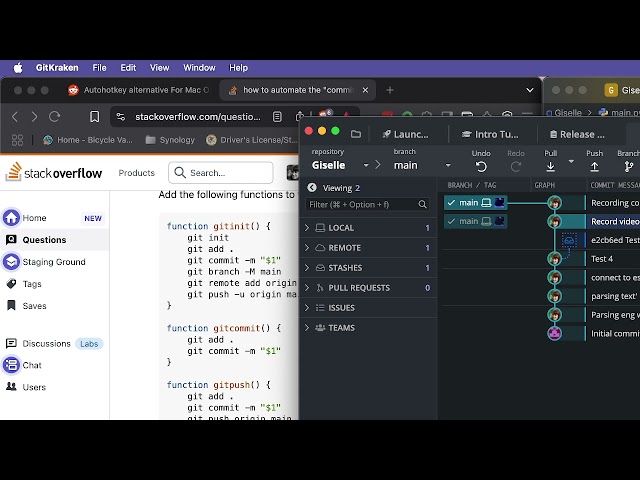Select the 'Test 4' commit
This screenshot has width=640, height=480.
point(602,259)
